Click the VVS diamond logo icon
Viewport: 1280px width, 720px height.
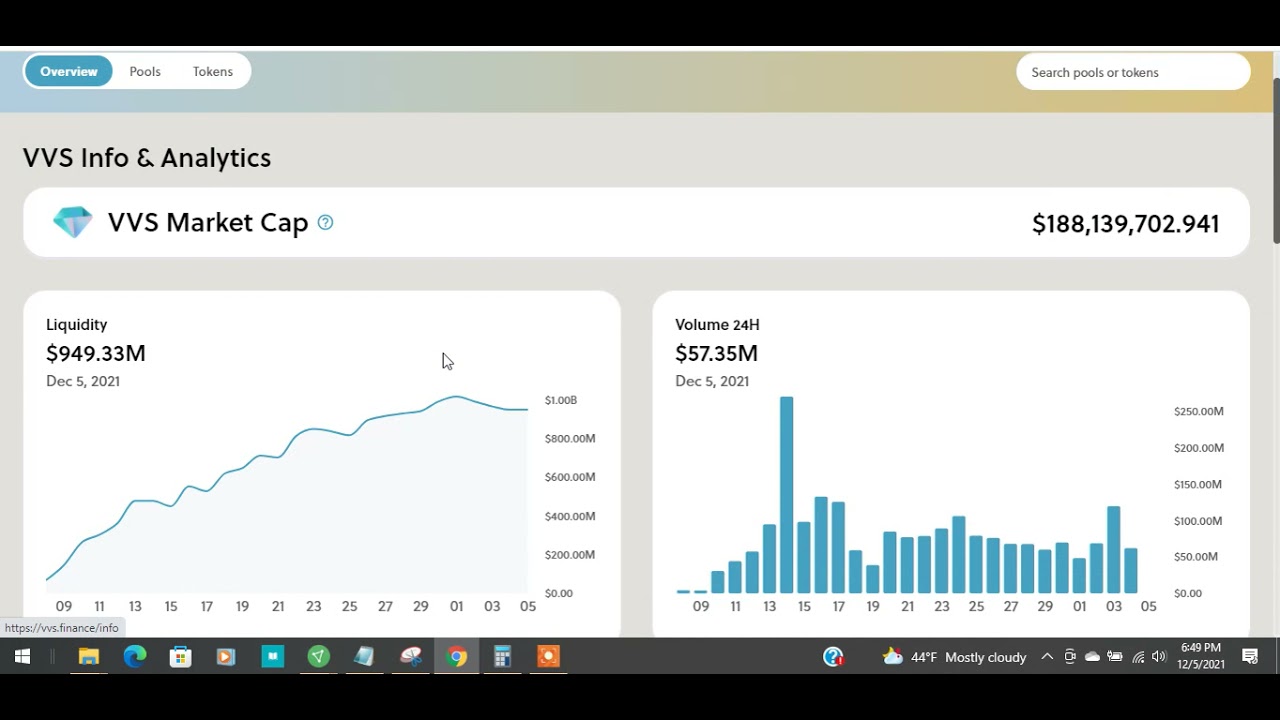click(x=73, y=222)
